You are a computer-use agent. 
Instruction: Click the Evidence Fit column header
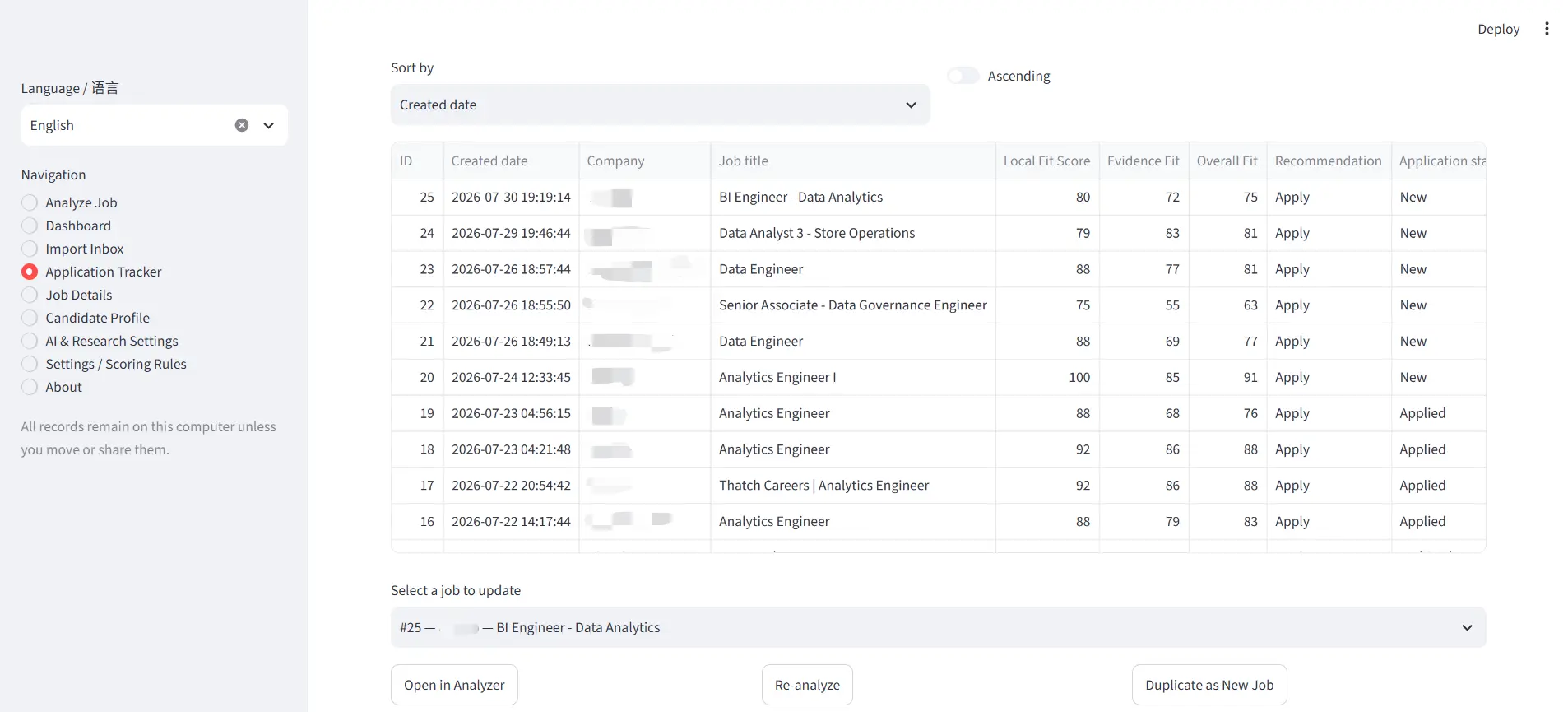tap(1144, 161)
